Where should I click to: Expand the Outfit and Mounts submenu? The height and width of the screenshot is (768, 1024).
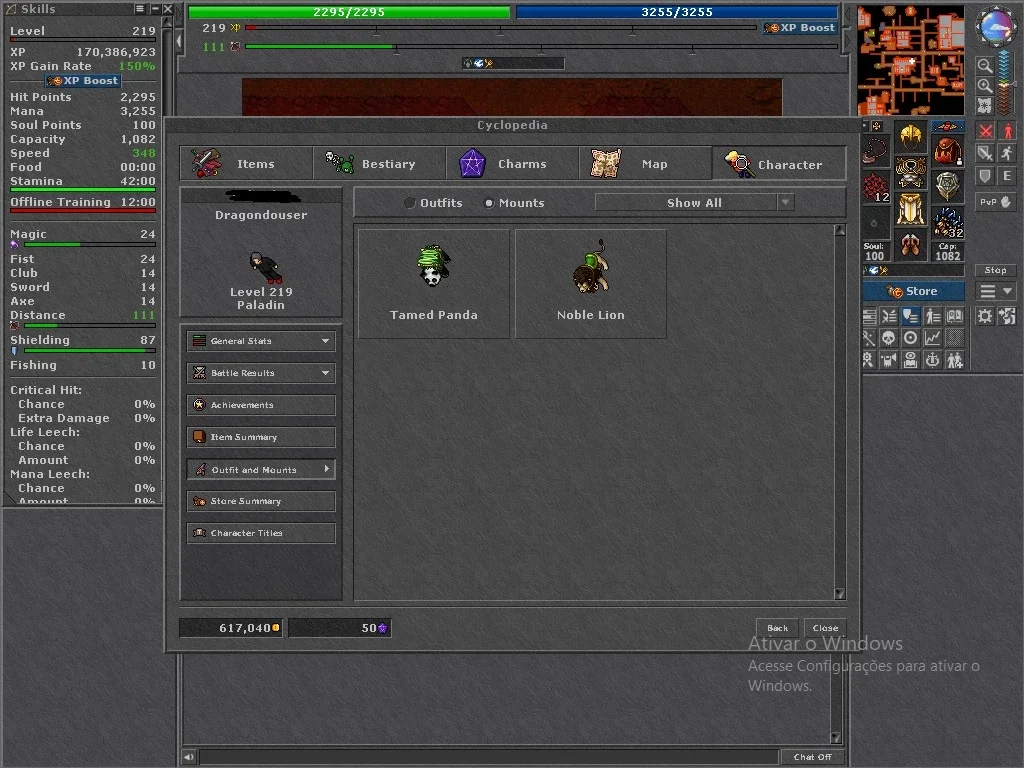coord(261,470)
